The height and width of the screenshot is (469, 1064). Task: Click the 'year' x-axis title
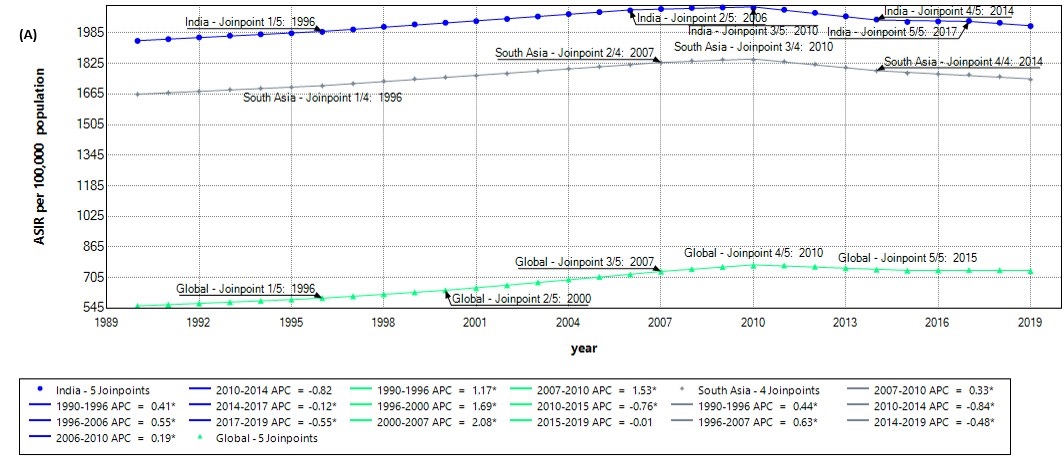tap(584, 348)
